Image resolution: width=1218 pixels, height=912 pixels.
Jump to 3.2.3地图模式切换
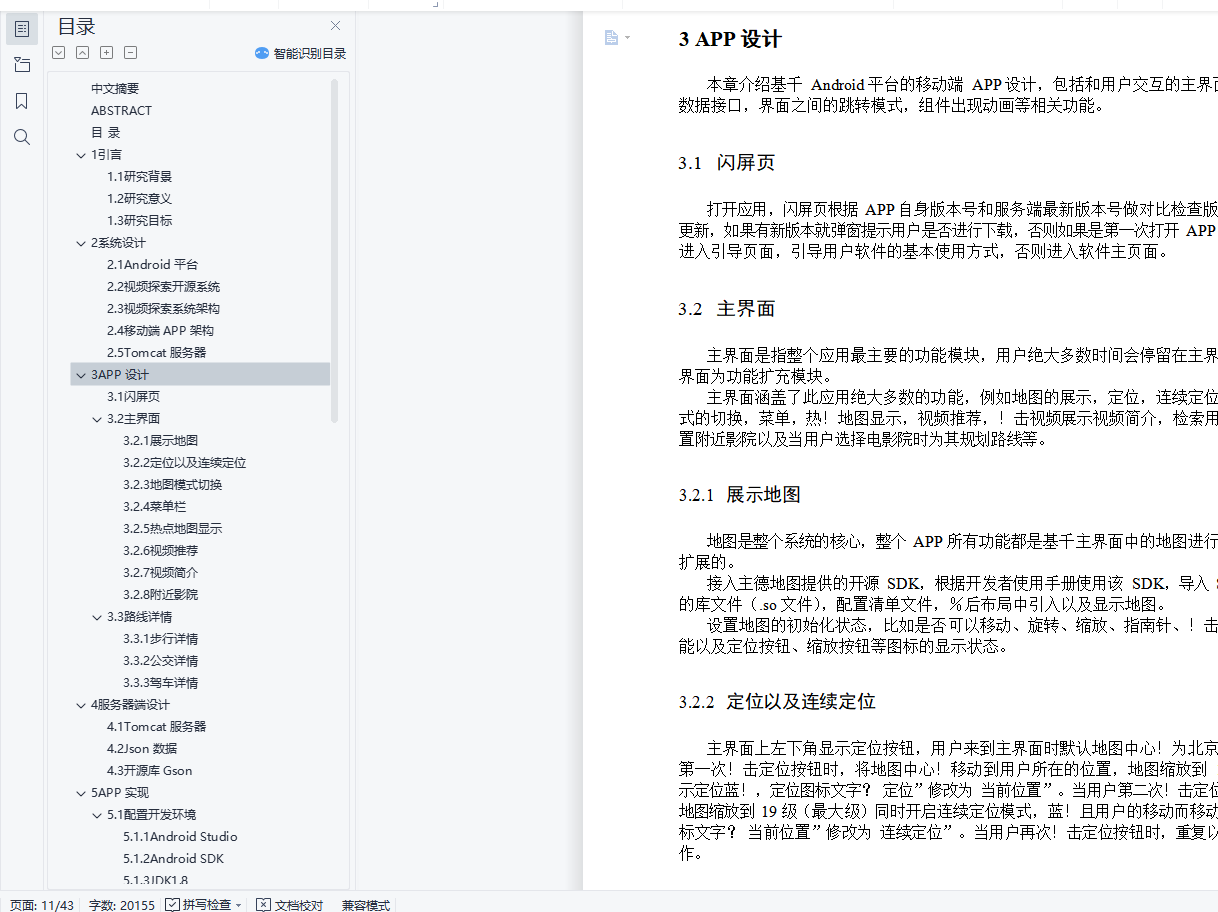[x=172, y=484]
